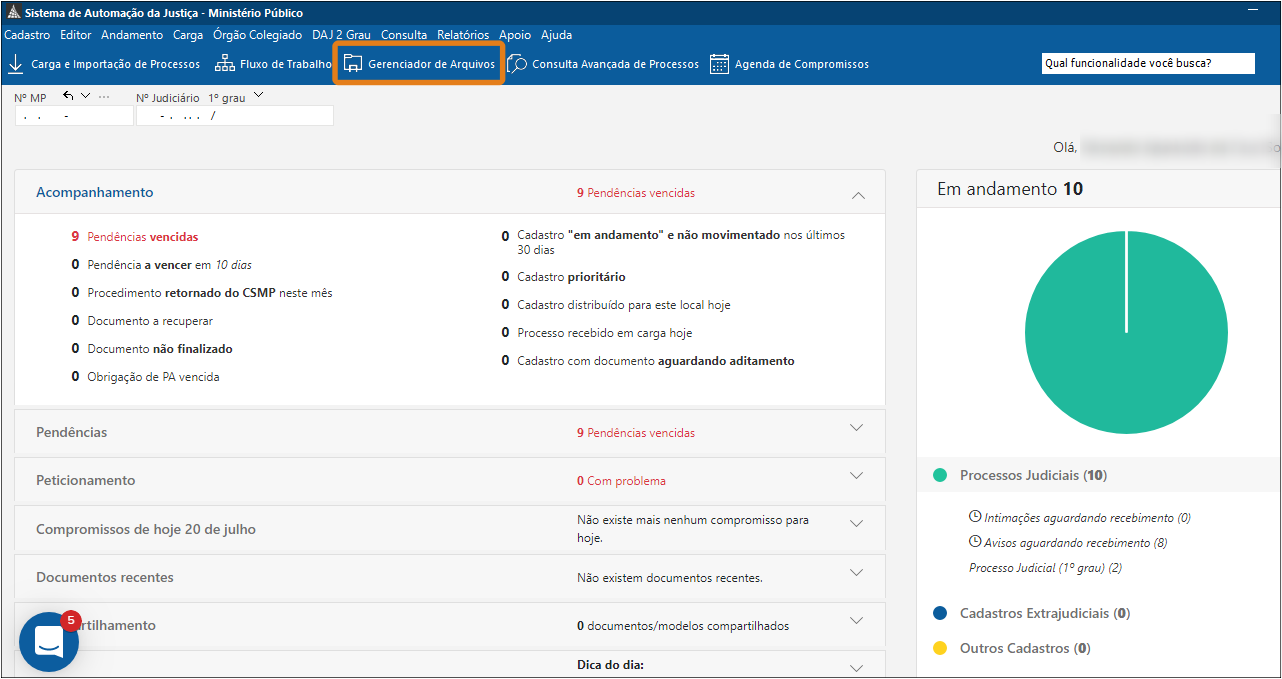
Task: Click '0 documentos/modelos compartilhados' text
Action: pyautogui.click(x=683, y=626)
